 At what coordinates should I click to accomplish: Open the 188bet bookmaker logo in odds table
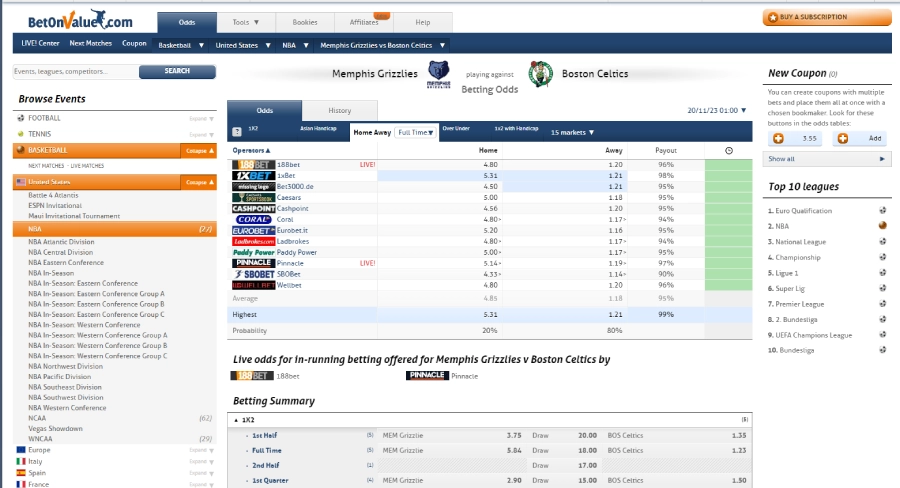click(253, 165)
